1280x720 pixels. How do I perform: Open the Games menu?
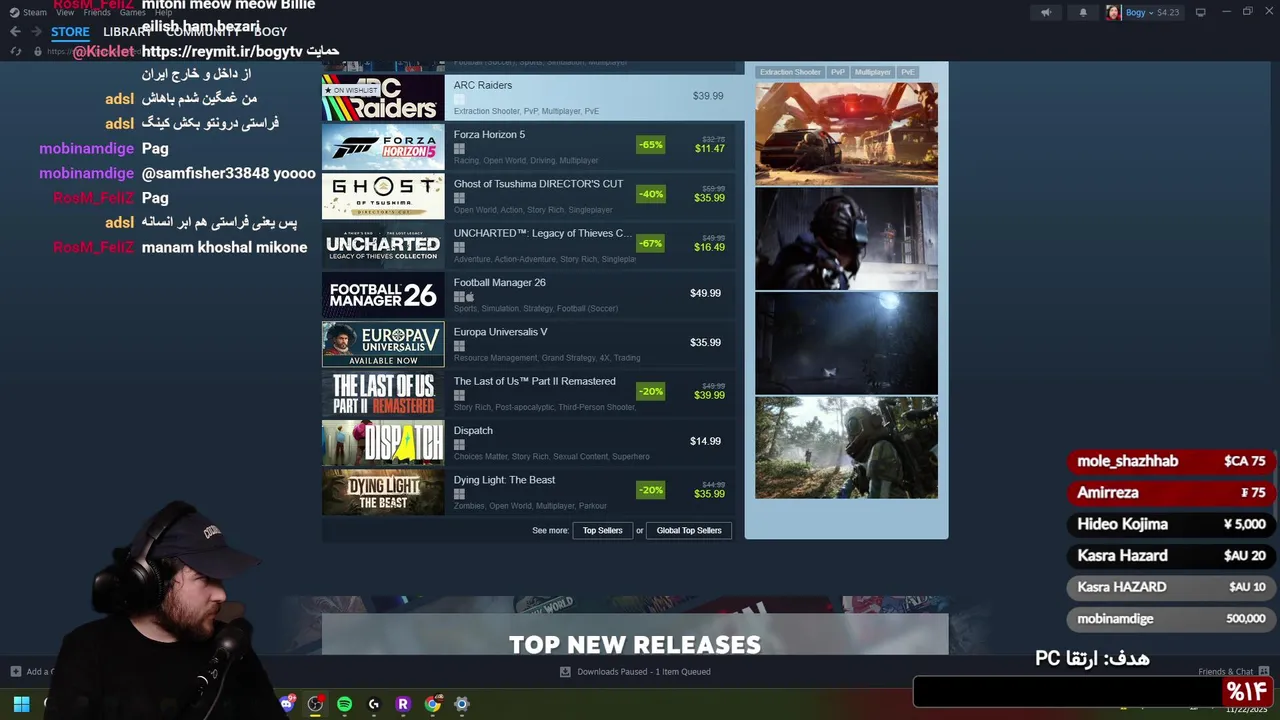[132, 12]
